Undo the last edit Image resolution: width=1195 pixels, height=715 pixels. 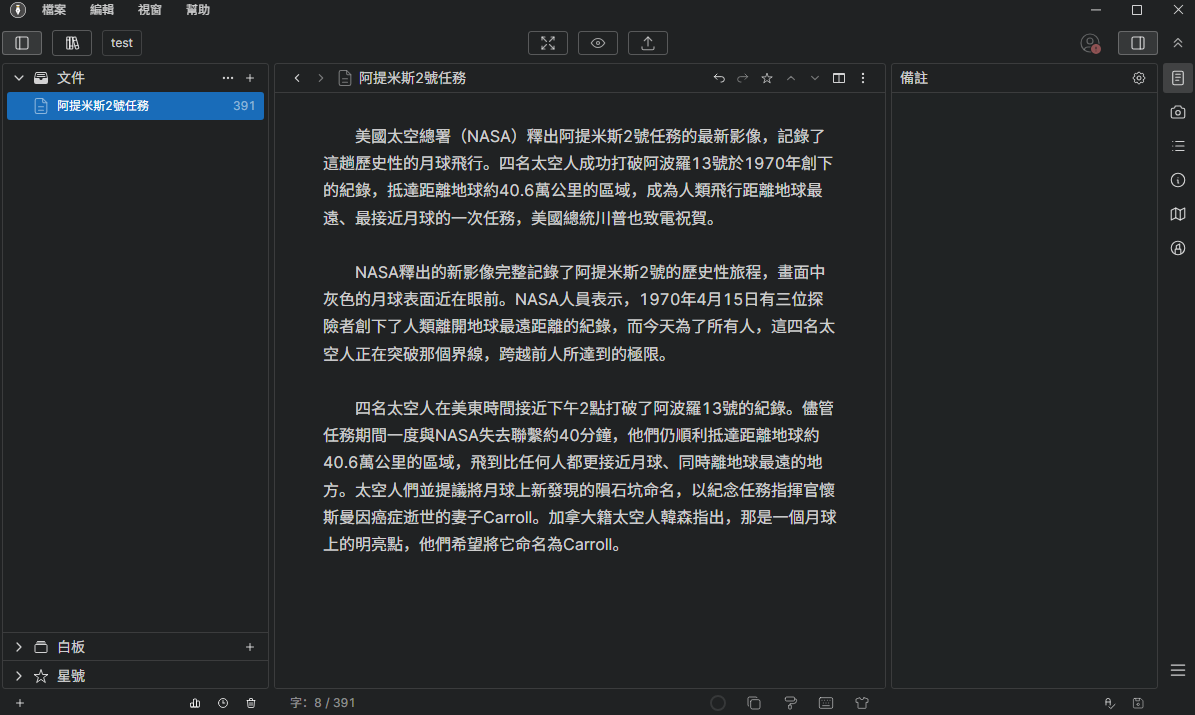pos(719,78)
